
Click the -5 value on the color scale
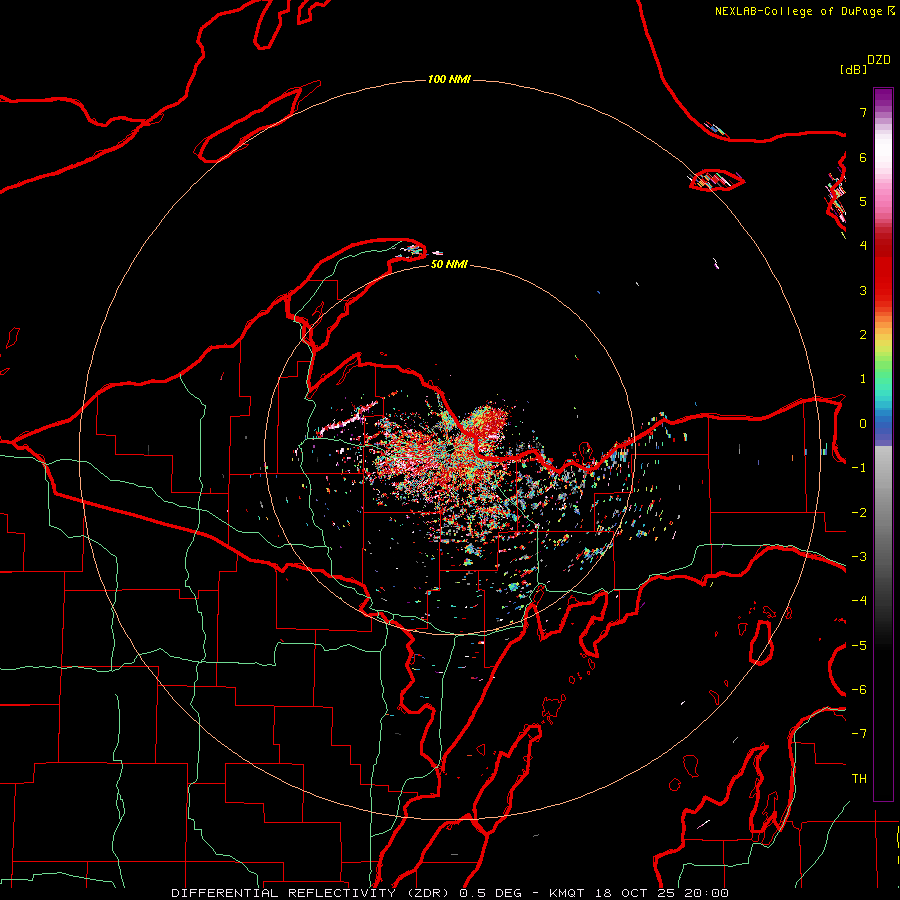click(x=859, y=646)
